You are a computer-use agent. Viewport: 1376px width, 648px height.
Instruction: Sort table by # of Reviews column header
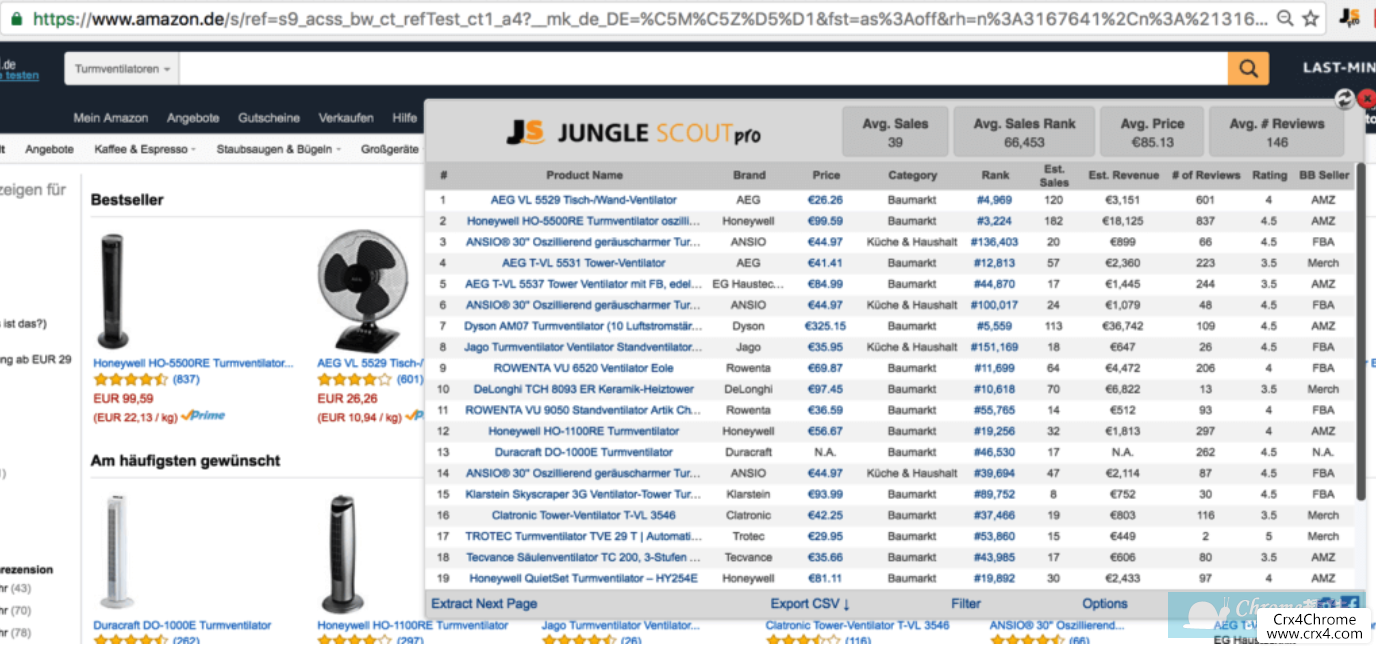point(1205,175)
